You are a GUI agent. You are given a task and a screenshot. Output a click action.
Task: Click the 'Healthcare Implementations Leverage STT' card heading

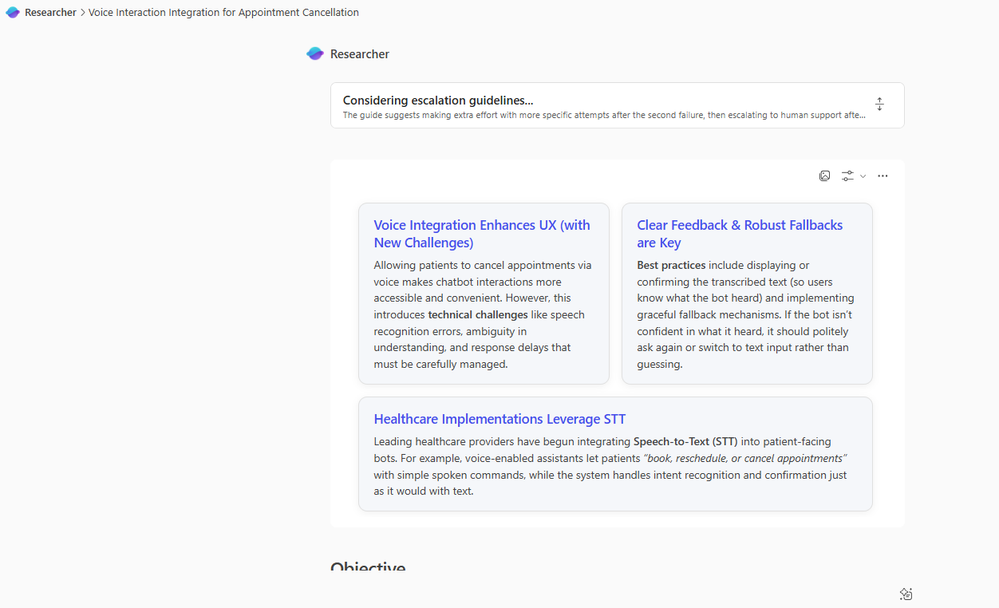click(500, 419)
